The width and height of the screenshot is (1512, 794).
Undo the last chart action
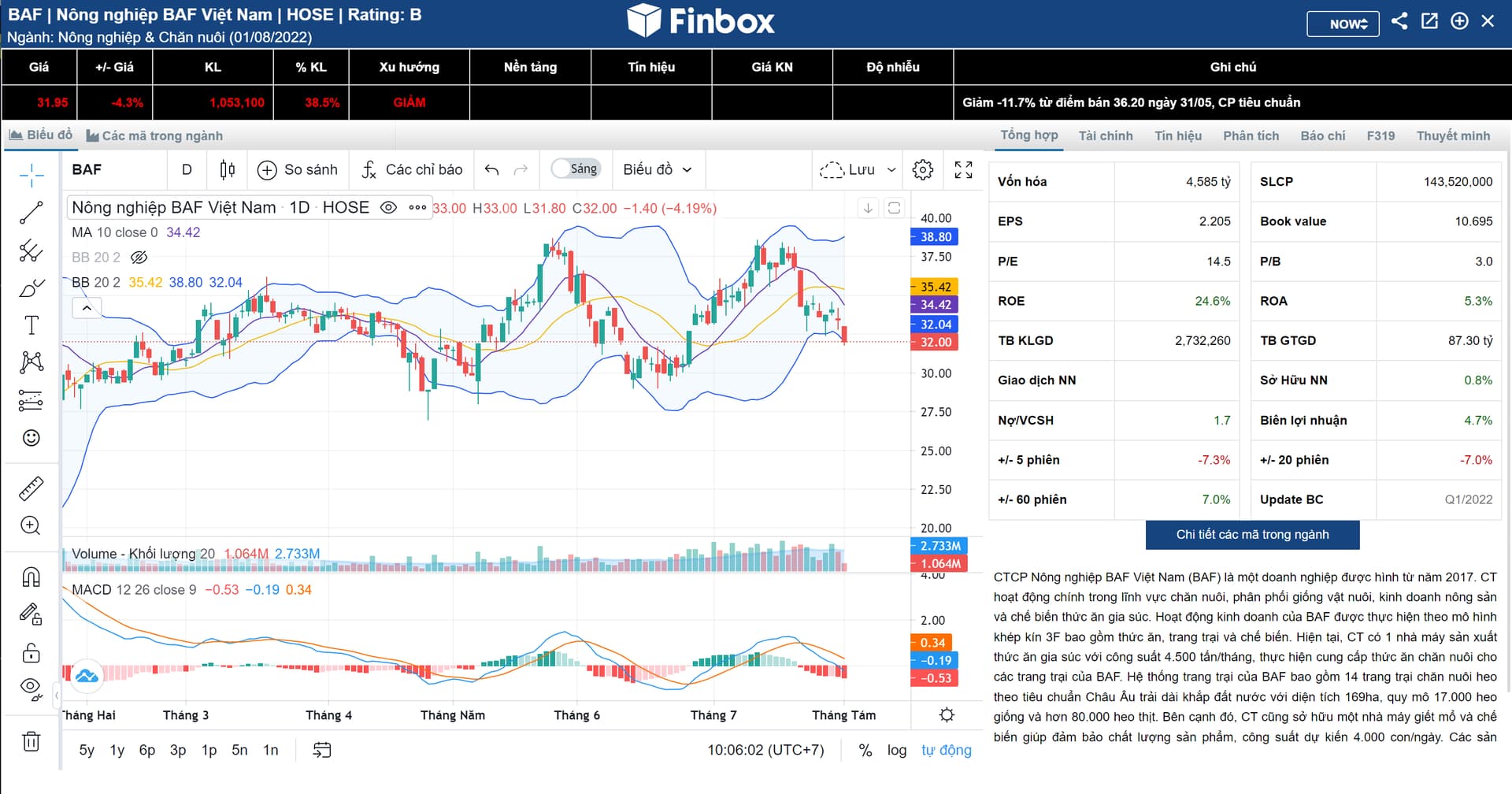(492, 169)
